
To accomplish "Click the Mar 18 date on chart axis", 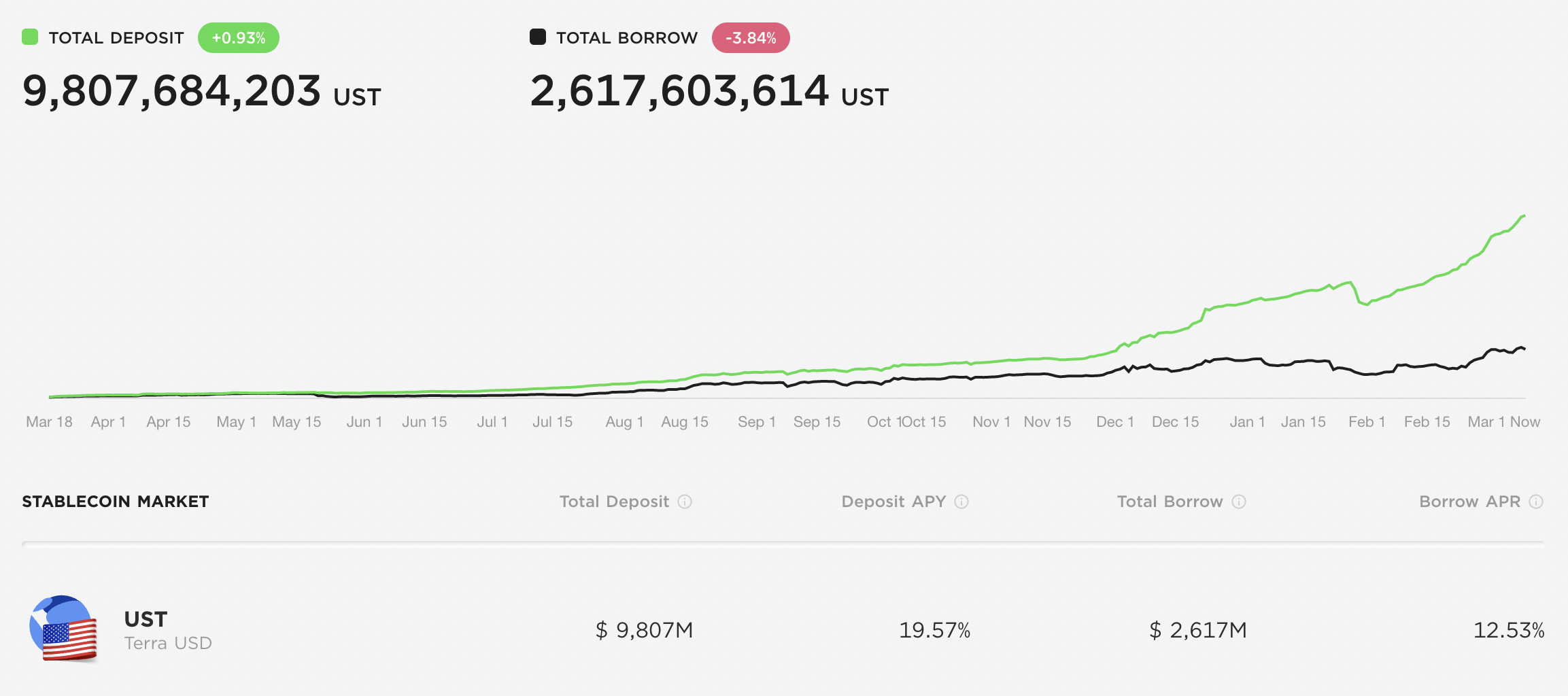I will point(49,422).
